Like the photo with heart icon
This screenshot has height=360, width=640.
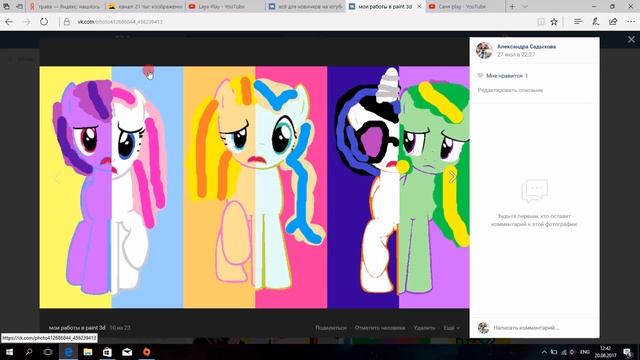click(480, 76)
